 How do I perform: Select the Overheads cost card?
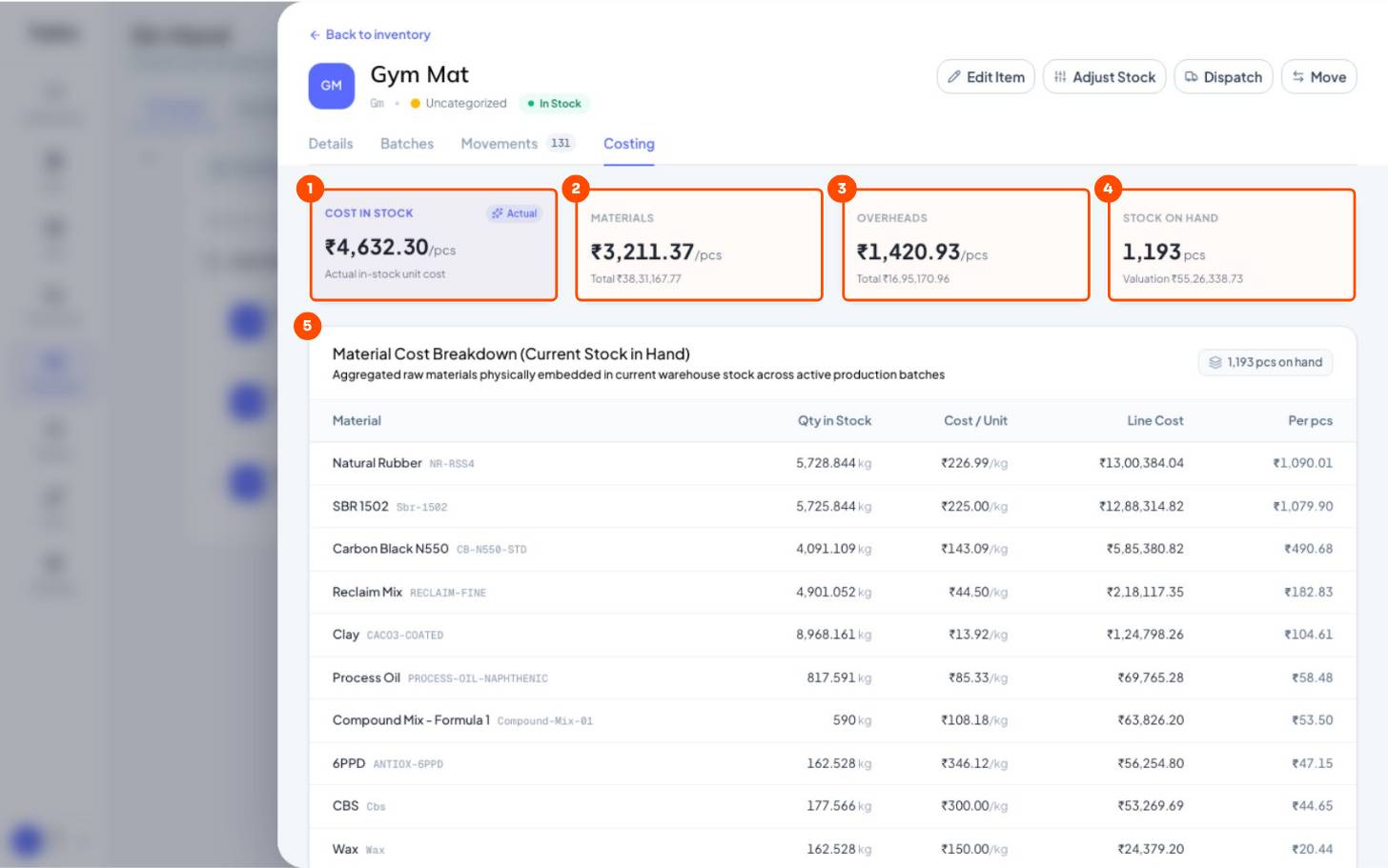(x=966, y=245)
